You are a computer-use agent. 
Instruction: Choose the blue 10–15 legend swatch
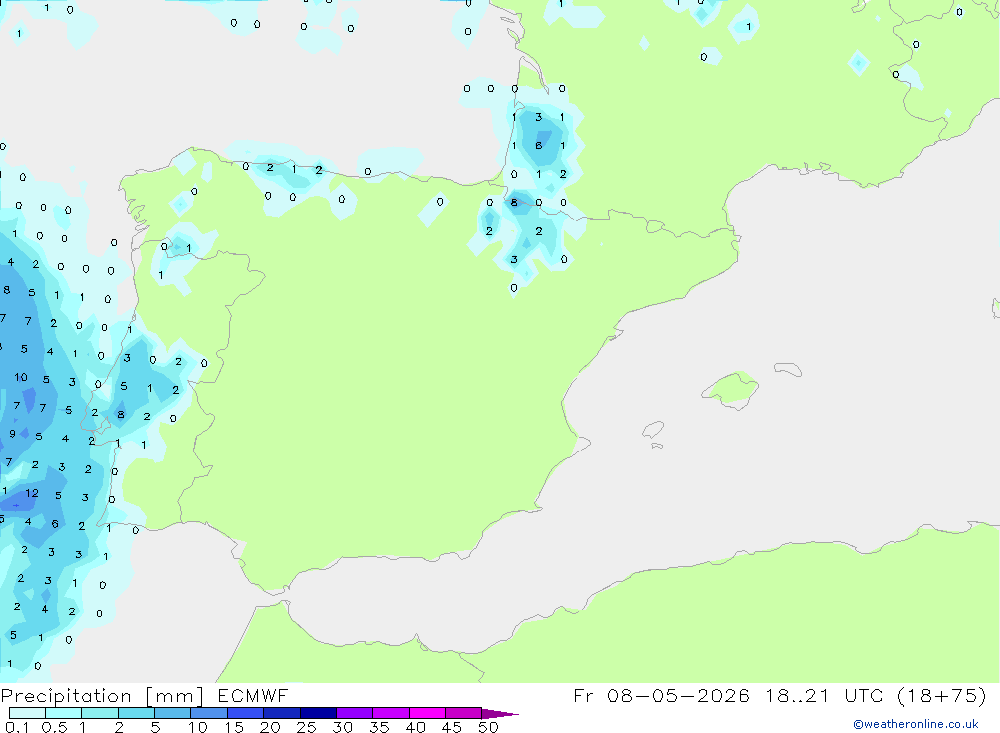(x=209, y=713)
